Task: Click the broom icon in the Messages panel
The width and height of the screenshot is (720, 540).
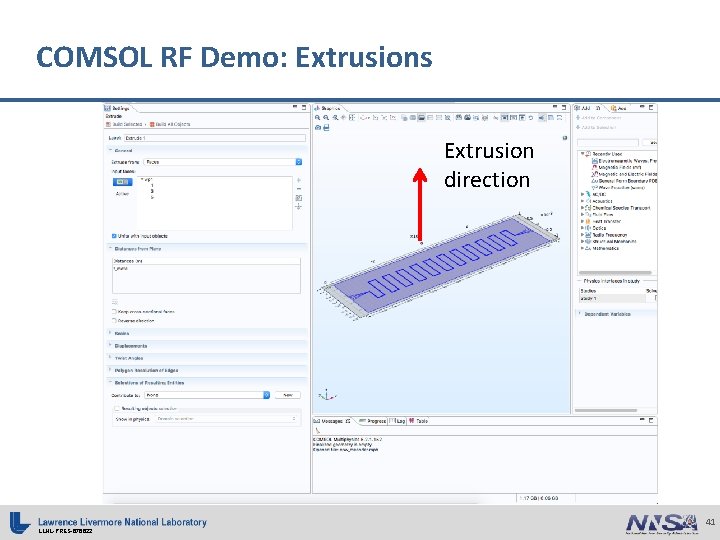Action: click(x=317, y=430)
